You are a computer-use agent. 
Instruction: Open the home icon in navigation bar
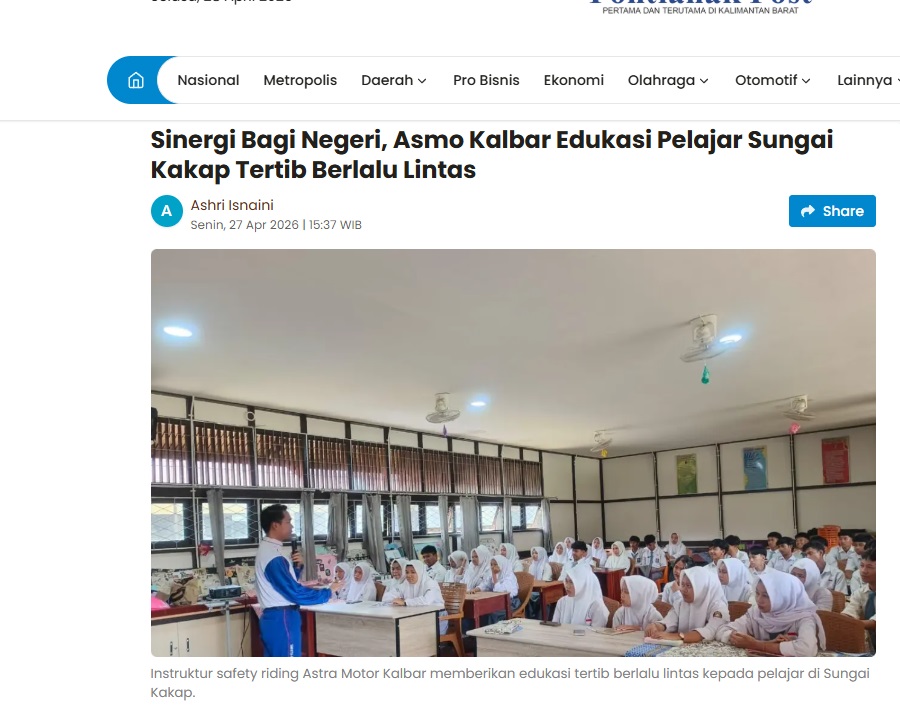[135, 80]
